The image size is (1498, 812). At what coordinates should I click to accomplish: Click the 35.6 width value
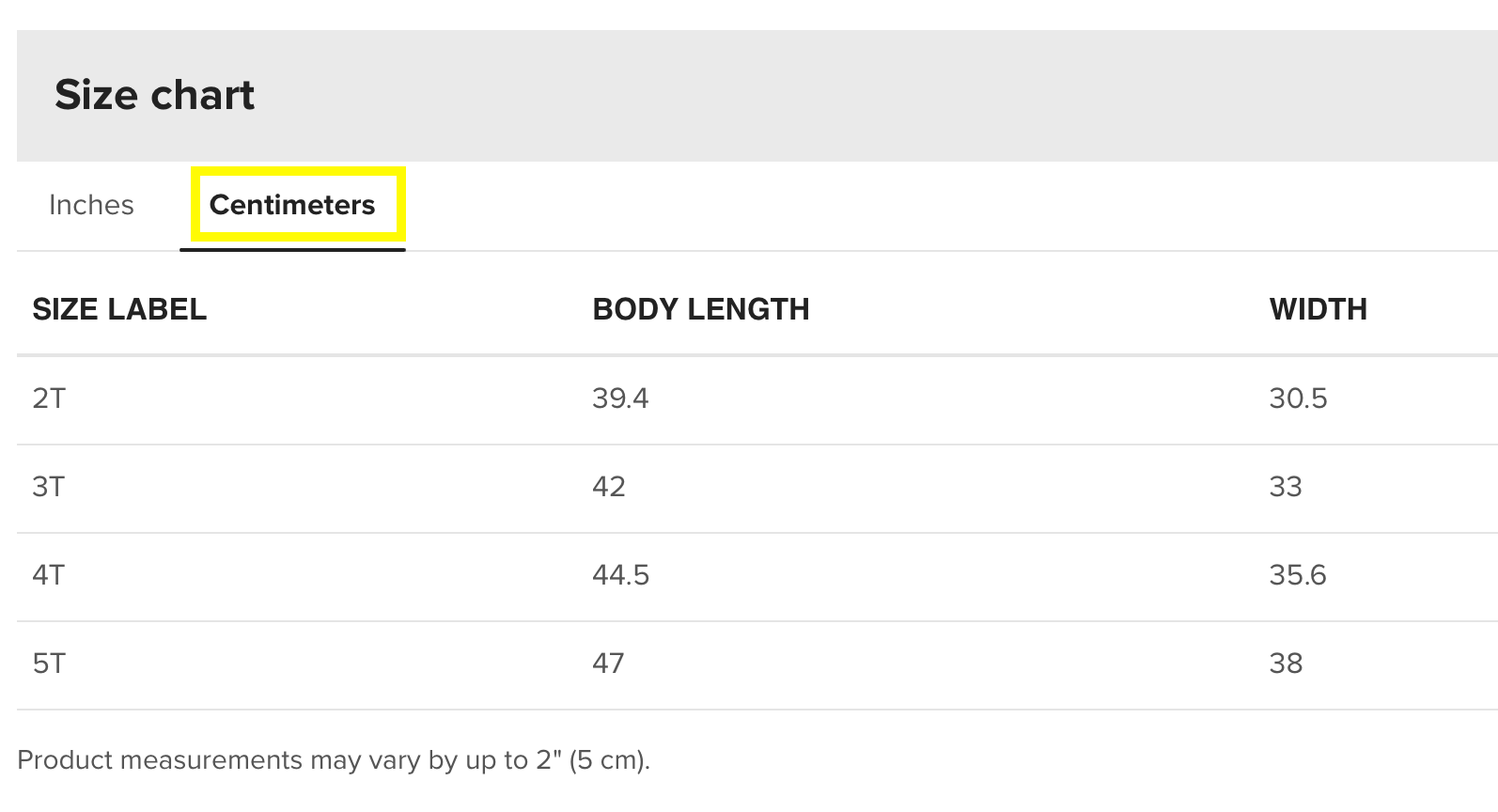pos(1298,575)
